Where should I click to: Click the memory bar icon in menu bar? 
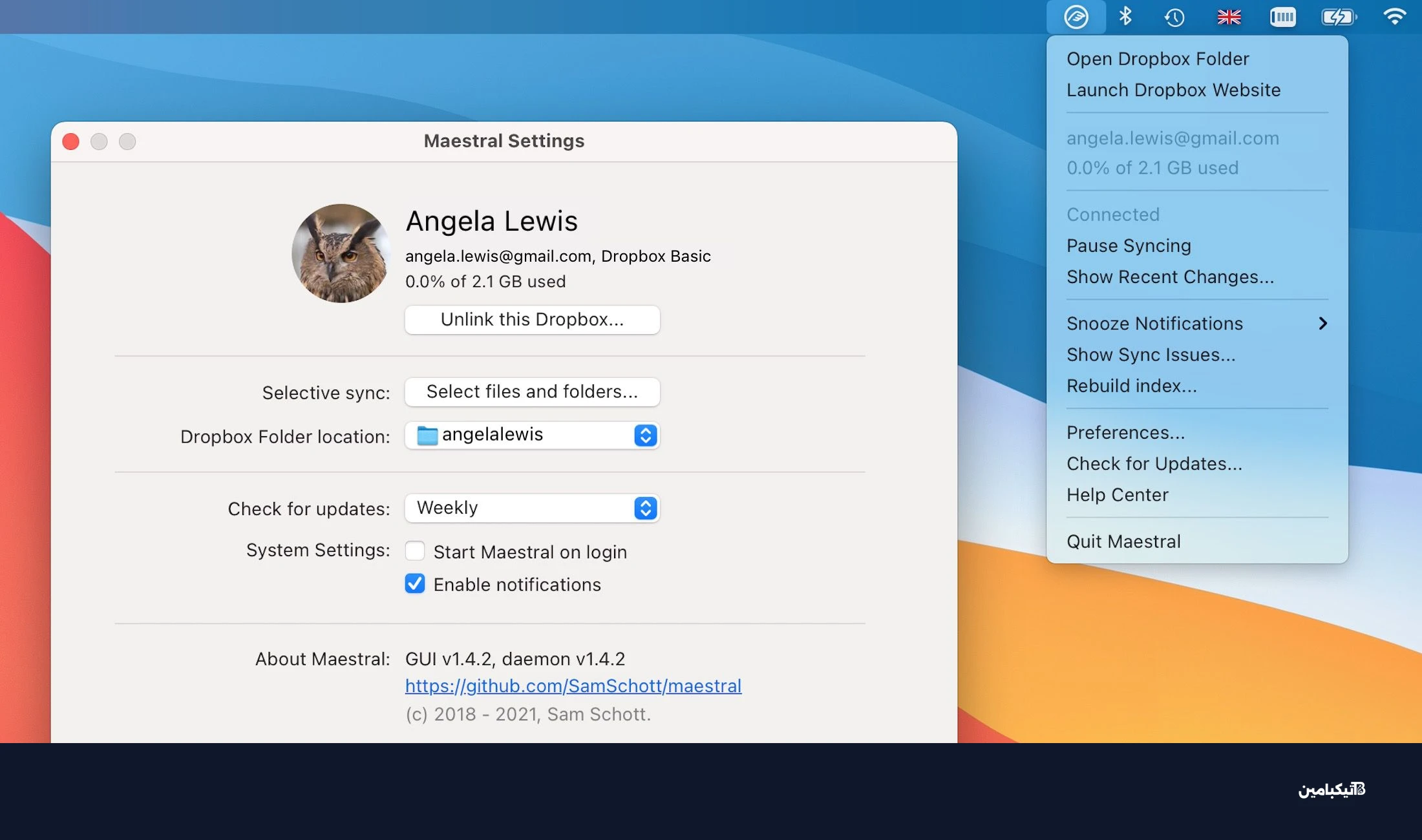[1282, 17]
